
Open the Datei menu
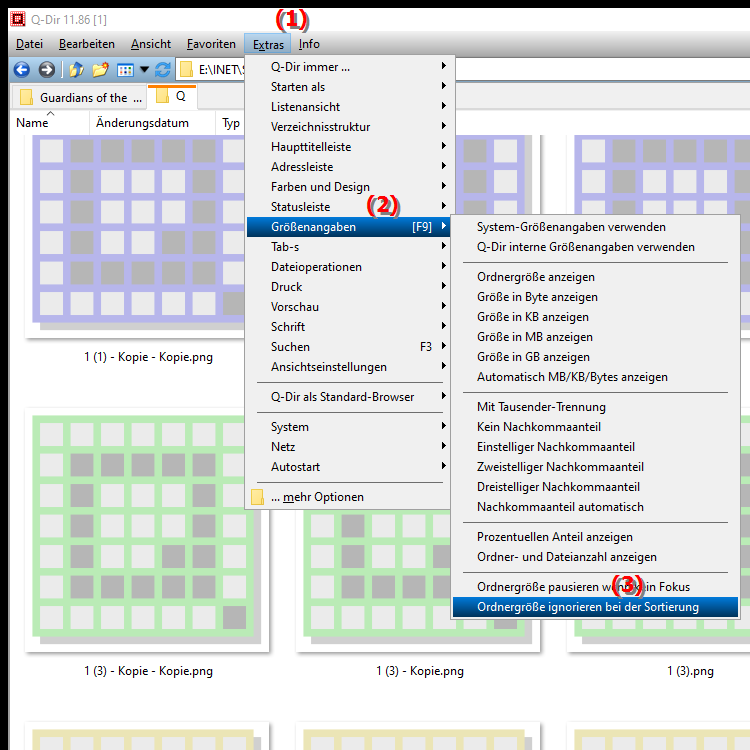(29, 44)
